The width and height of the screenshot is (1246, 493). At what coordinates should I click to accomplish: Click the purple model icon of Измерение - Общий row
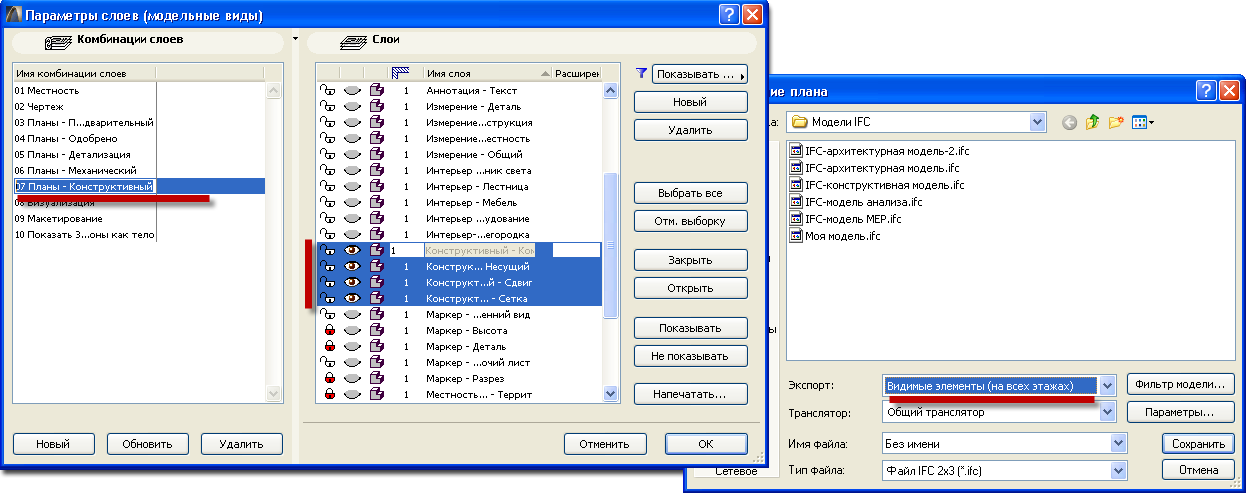tap(377, 154)
